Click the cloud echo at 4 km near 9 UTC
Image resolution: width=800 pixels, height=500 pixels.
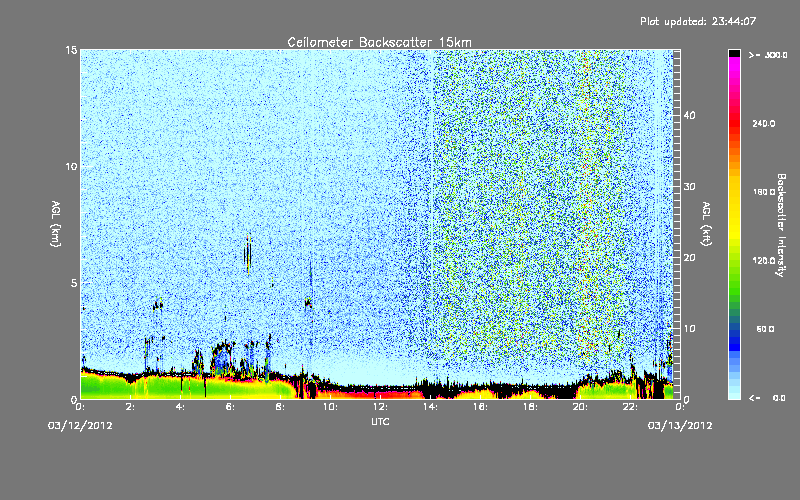tap(308, 303)
